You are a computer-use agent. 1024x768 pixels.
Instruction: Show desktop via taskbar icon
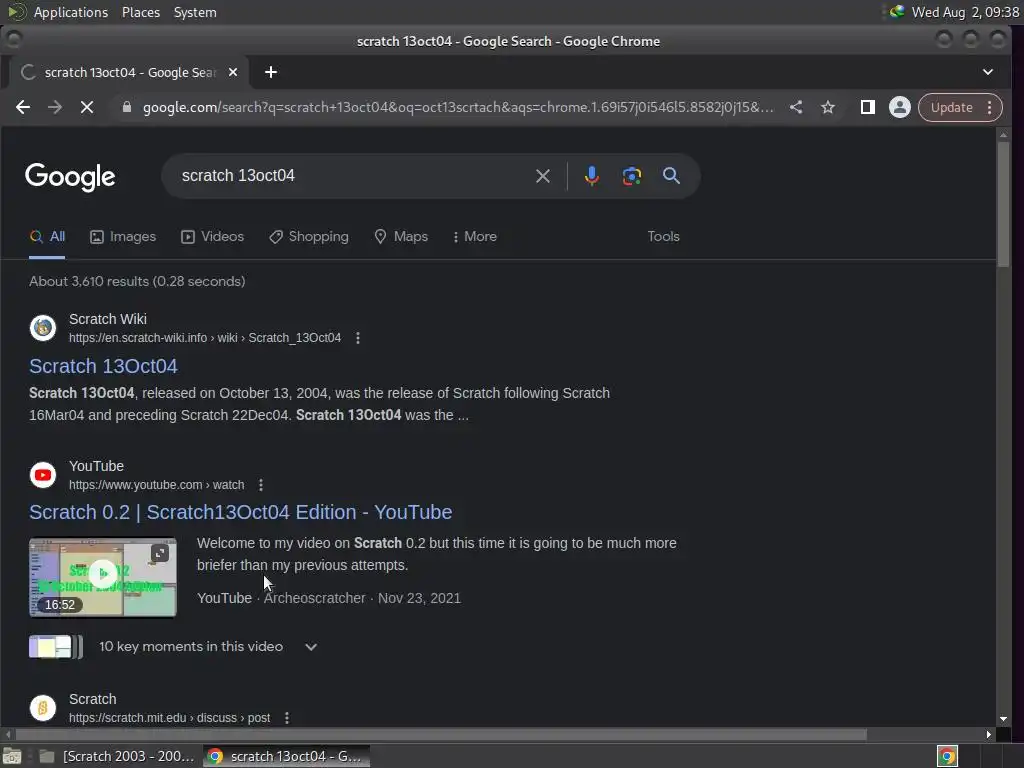[x=12, y=756]
